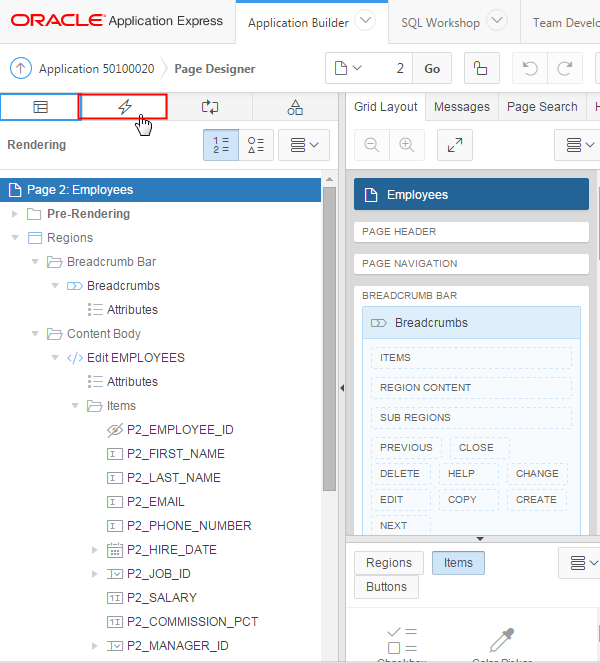The image size is (600, 663).
Task: Expand the P2_HIRE_DATE item arrow
Action: pyautogui.click(x=95, y=550)
